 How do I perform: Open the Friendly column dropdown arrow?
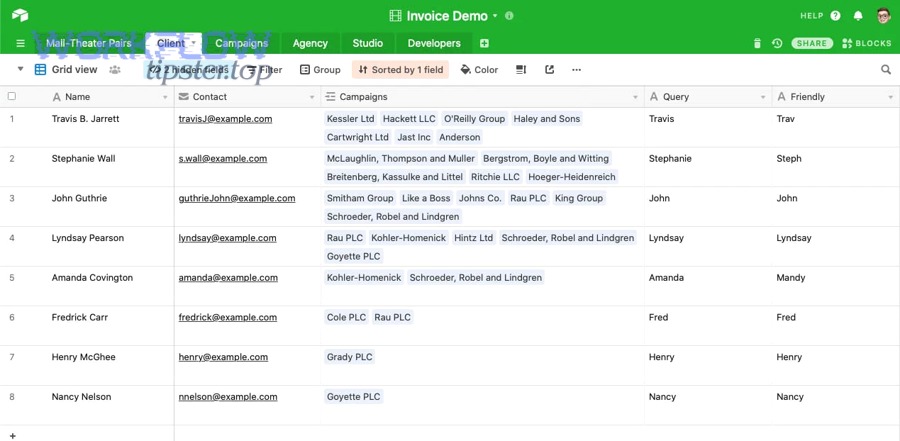pos(891,97)
